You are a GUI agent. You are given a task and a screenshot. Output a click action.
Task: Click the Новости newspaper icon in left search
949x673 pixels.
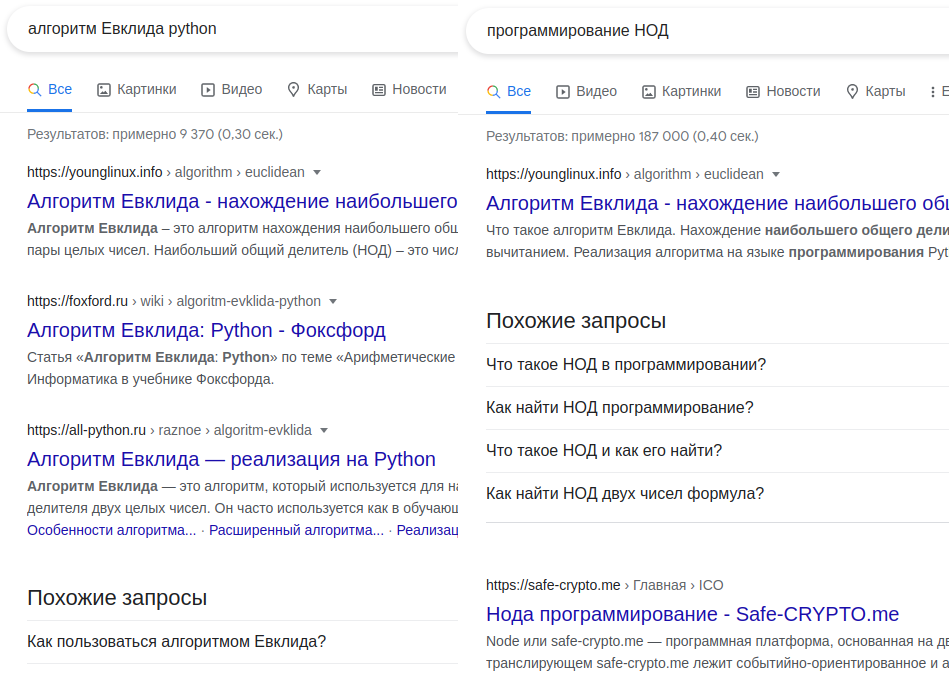pos(379,90)
